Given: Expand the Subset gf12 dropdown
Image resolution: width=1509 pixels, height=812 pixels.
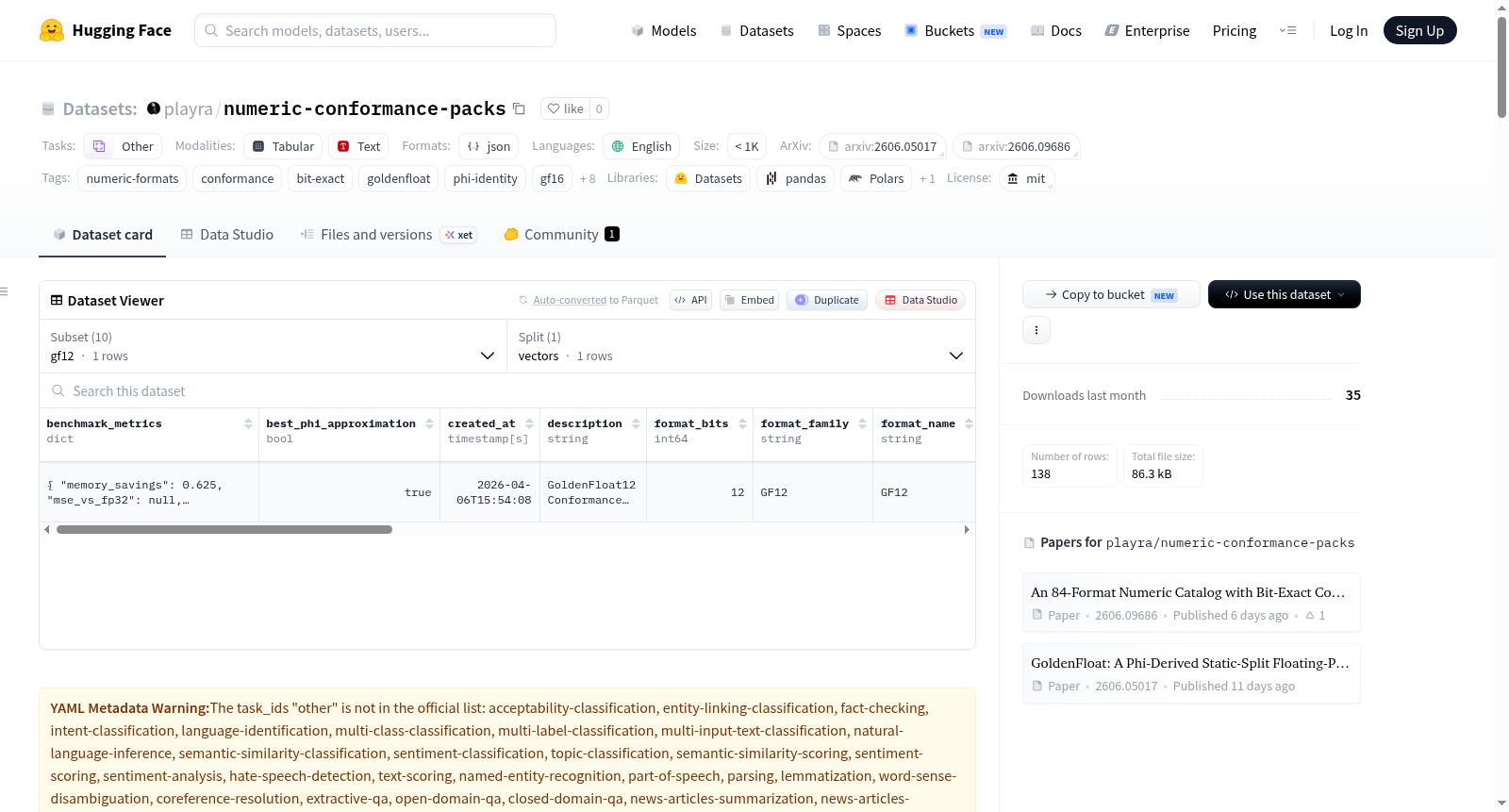Looking at the screenshot, I should 273,346.
